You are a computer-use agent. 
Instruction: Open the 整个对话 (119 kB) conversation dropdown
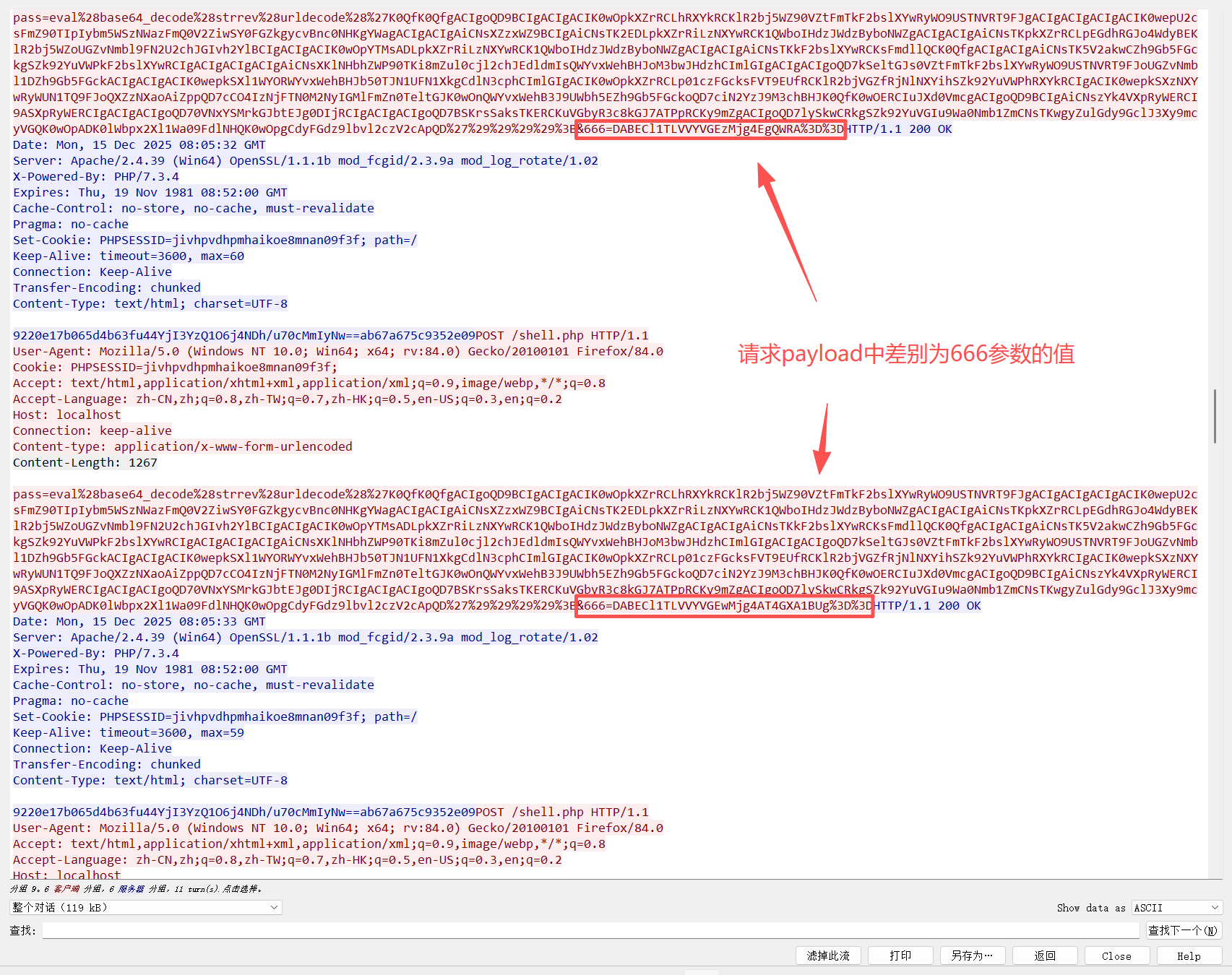click(x=145, y=907)
